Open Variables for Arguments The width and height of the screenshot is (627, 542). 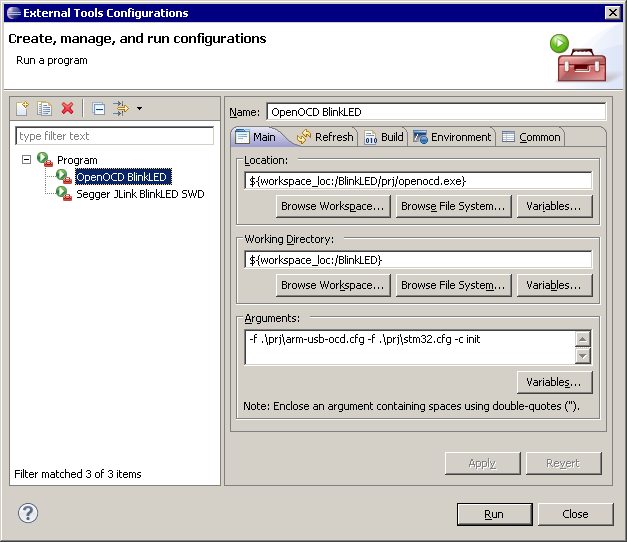point(554,382)
